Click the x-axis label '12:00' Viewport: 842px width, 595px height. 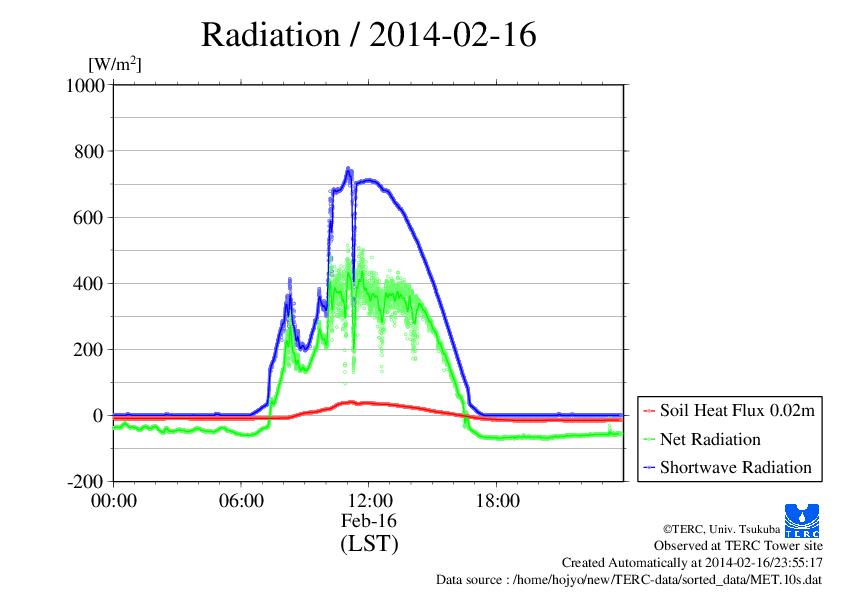pyautogui.click(x=369, y=501)
